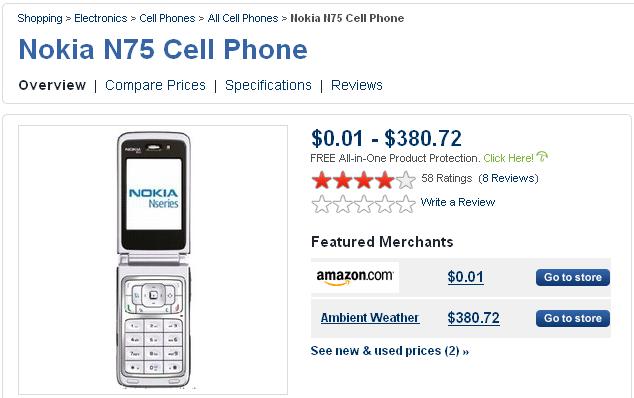Open the Reviews tab
Image resolution: width=634 pixels, height=398 pixels.
(357, 85)
